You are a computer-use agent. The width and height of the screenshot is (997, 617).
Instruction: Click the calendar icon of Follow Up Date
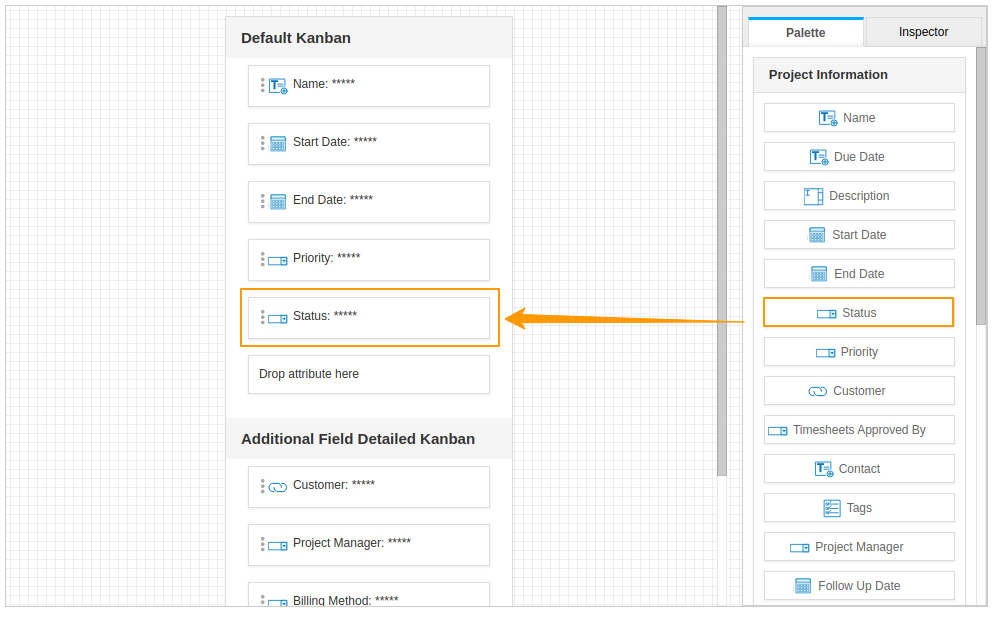click(803, 586)
